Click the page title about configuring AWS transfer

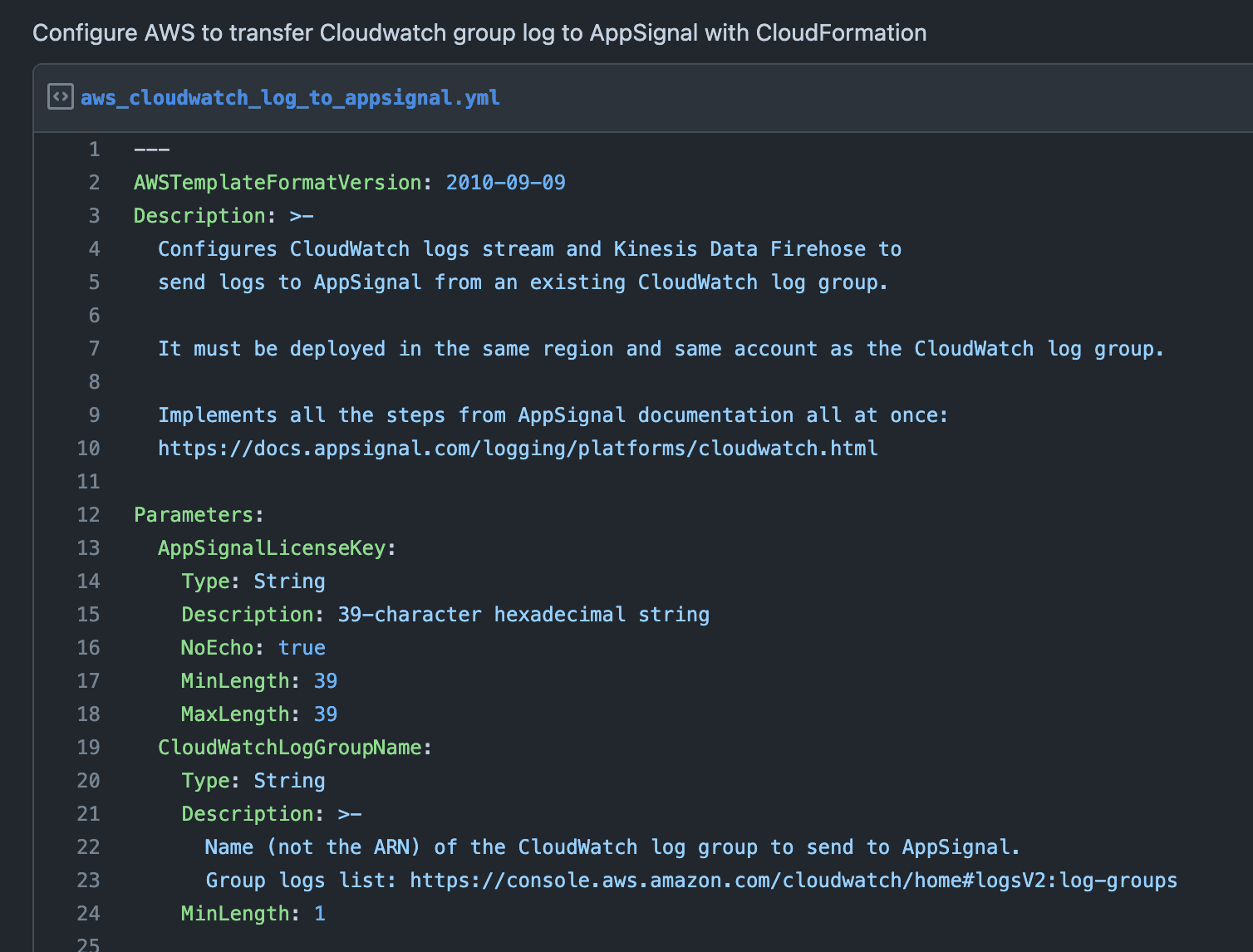point(479,32)
